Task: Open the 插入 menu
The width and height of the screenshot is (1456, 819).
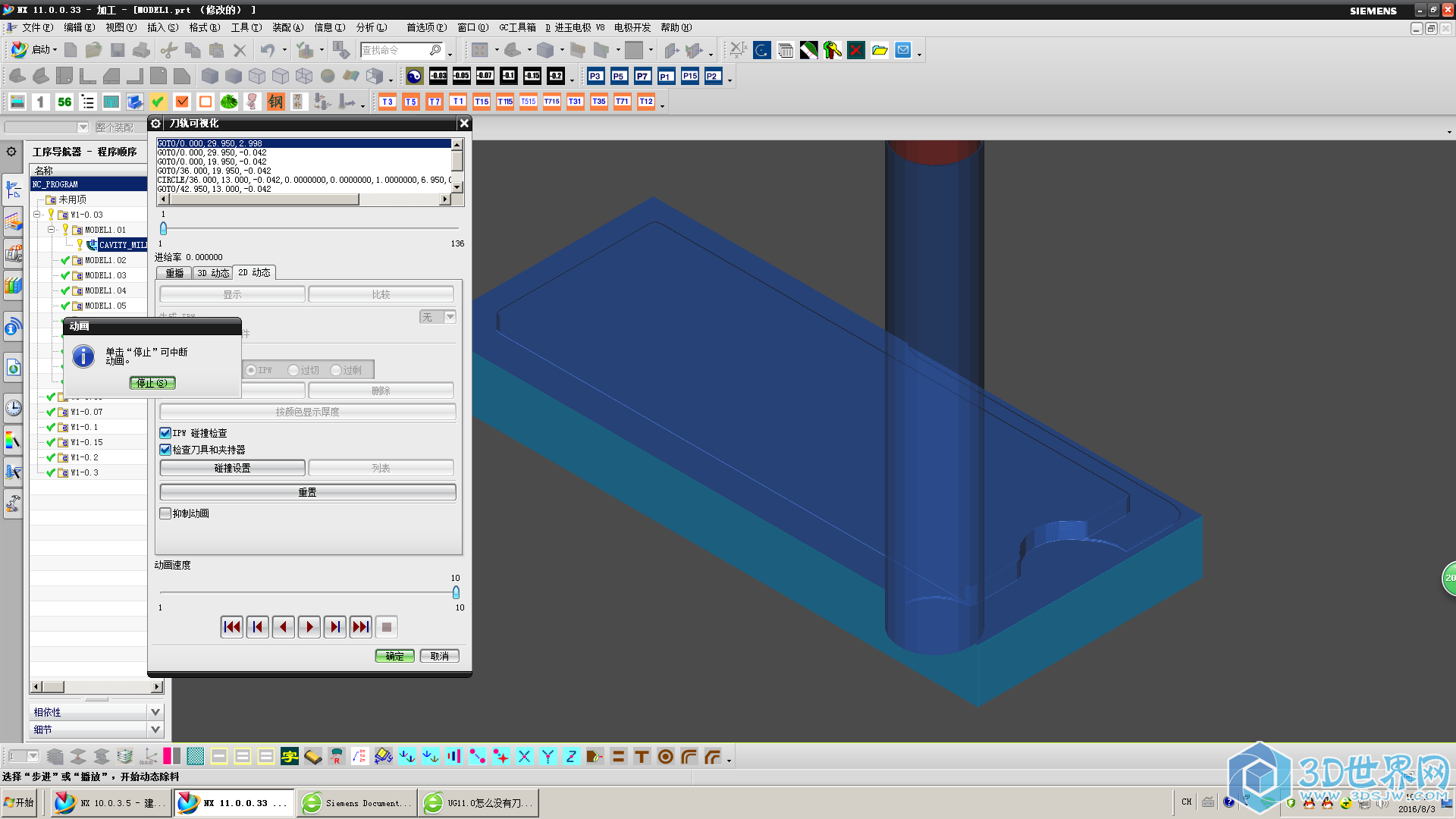Action: pos(162,27)
